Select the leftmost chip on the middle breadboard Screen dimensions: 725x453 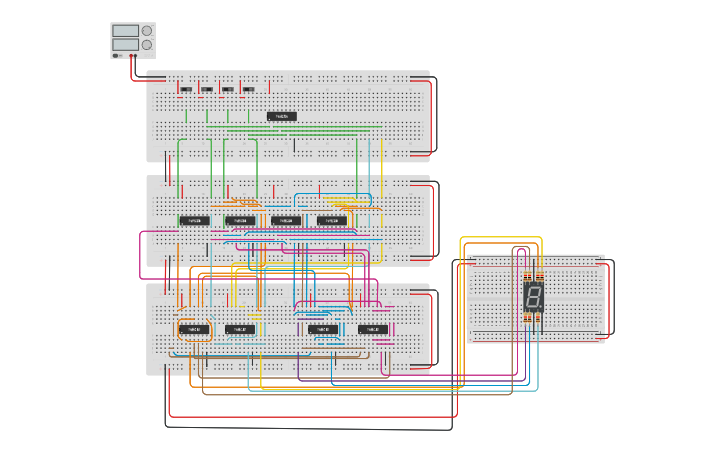(195, 221)
